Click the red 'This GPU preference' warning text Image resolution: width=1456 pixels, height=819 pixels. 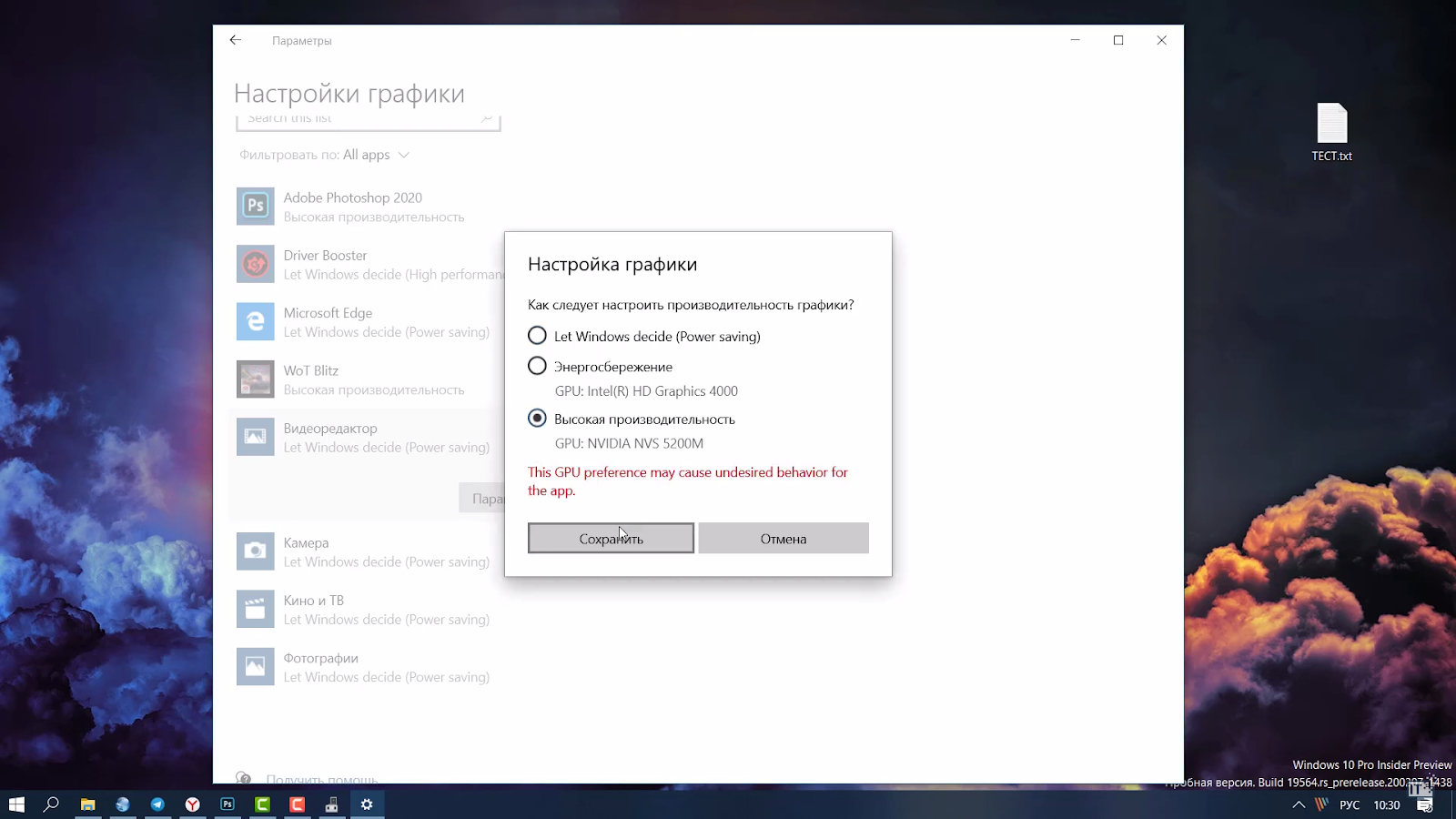click(x=688, y=481)
